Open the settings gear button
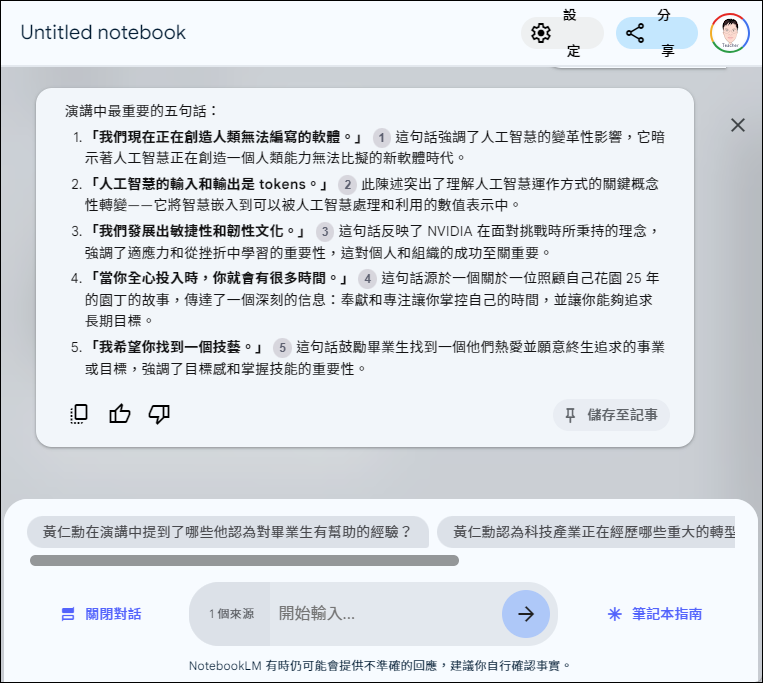This screenshot has height=683, width=763. [x=562, y=33]
